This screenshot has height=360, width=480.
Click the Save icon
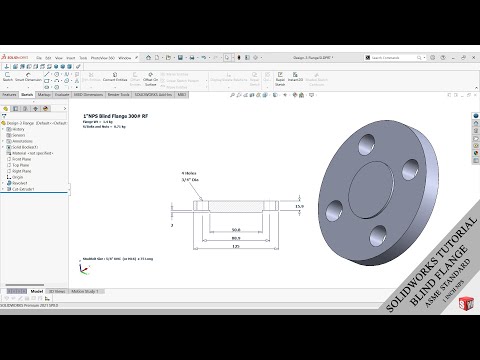(x=180, y=58)
